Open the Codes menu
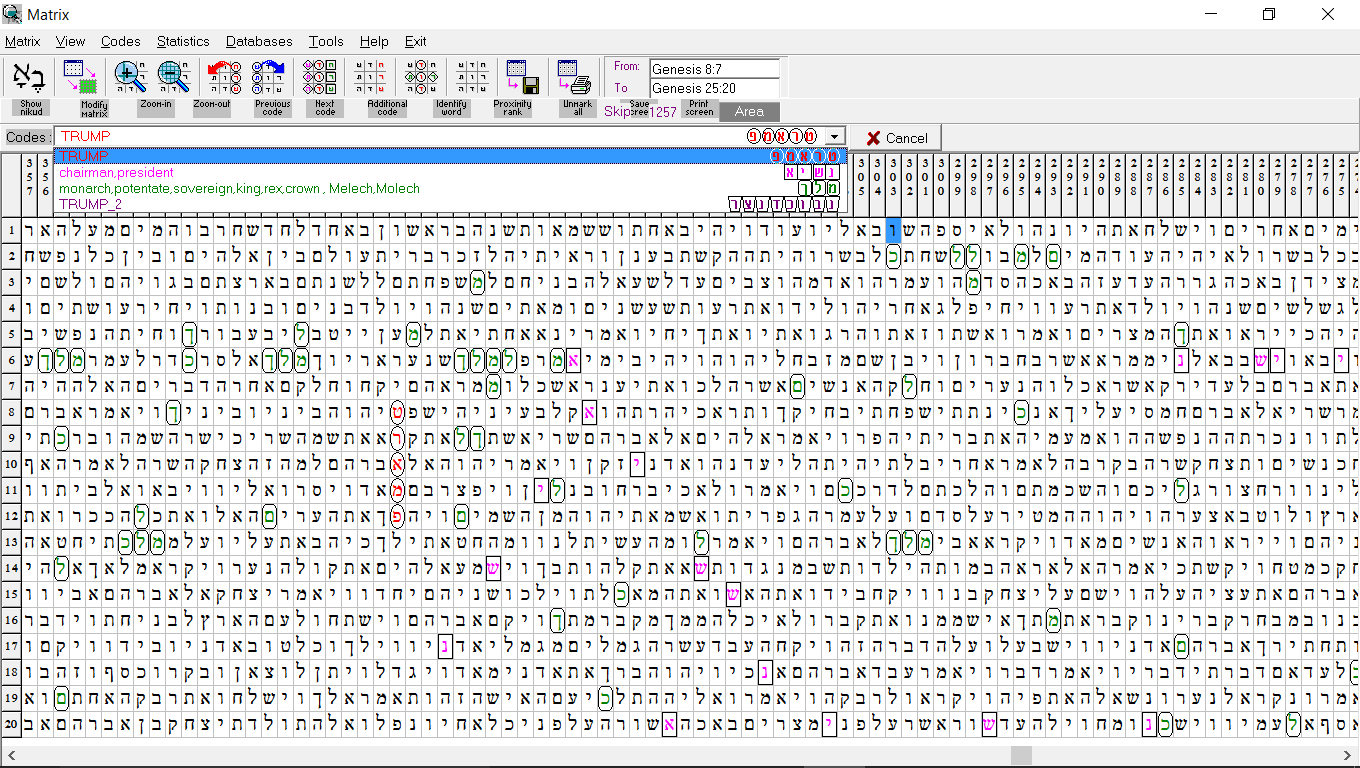1360x768 pixels. [x=120, y=41]
